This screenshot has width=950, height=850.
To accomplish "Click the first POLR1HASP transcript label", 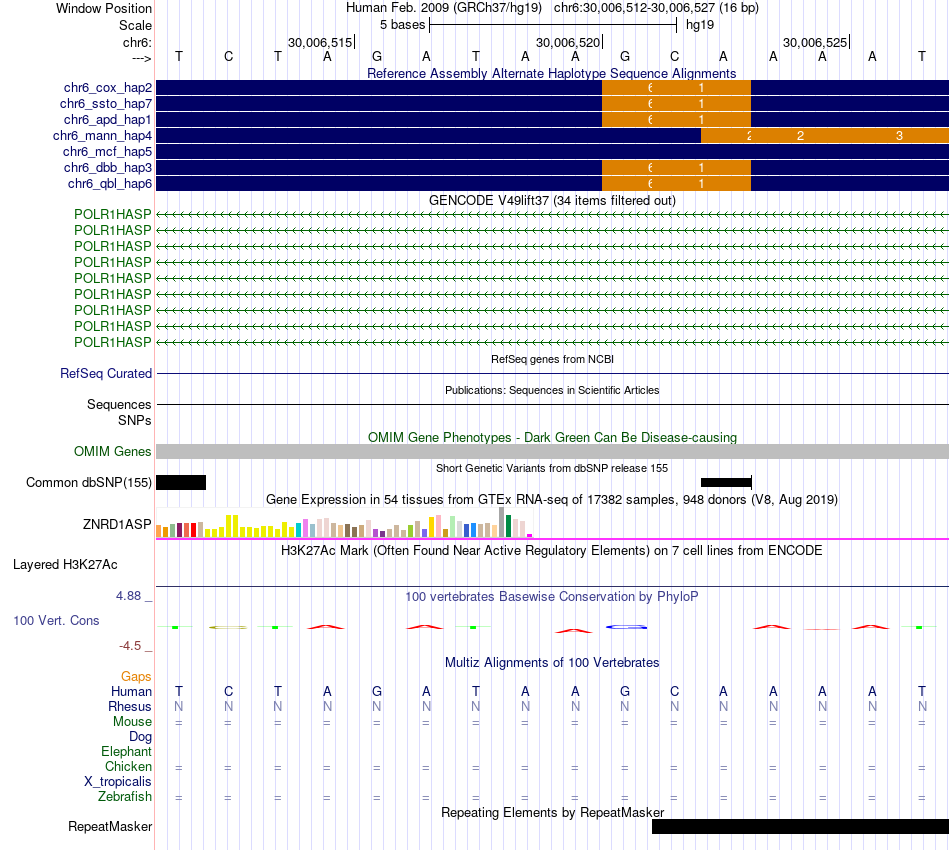I will pos(112,214).
